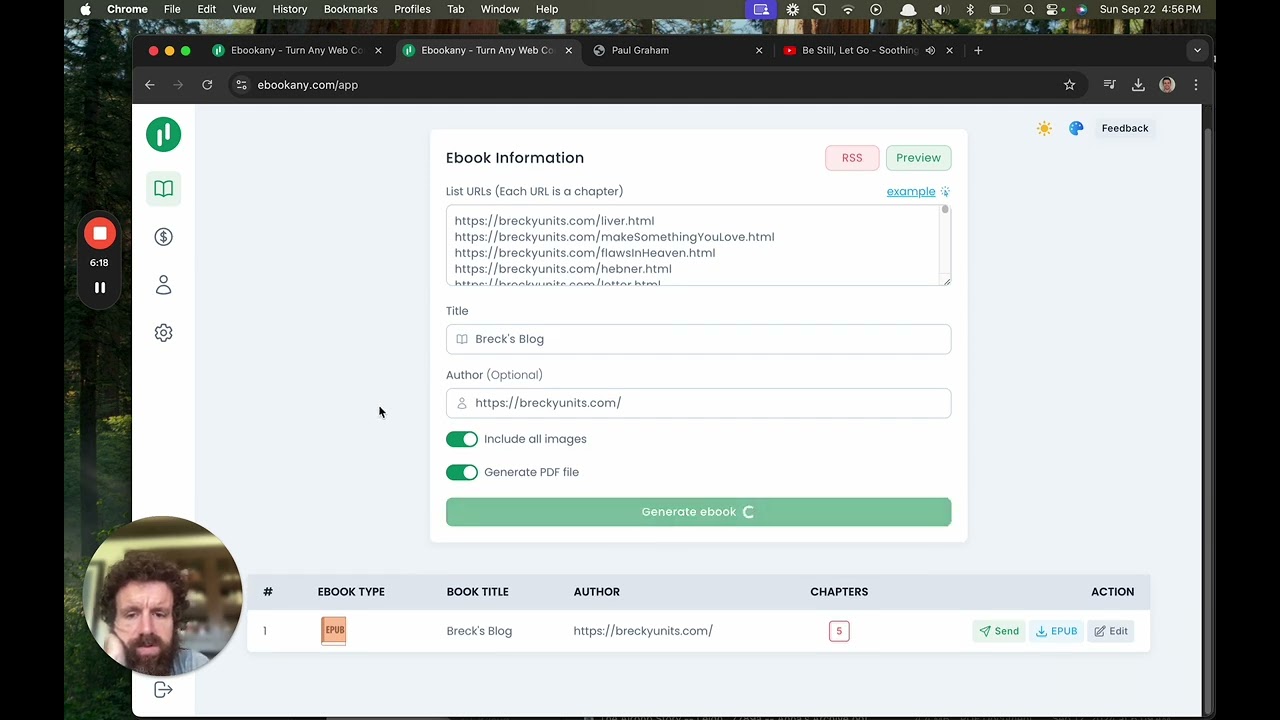
Task: Switch theme with the sun icon
Action: pyautogui.click(x=1044, y=128)
